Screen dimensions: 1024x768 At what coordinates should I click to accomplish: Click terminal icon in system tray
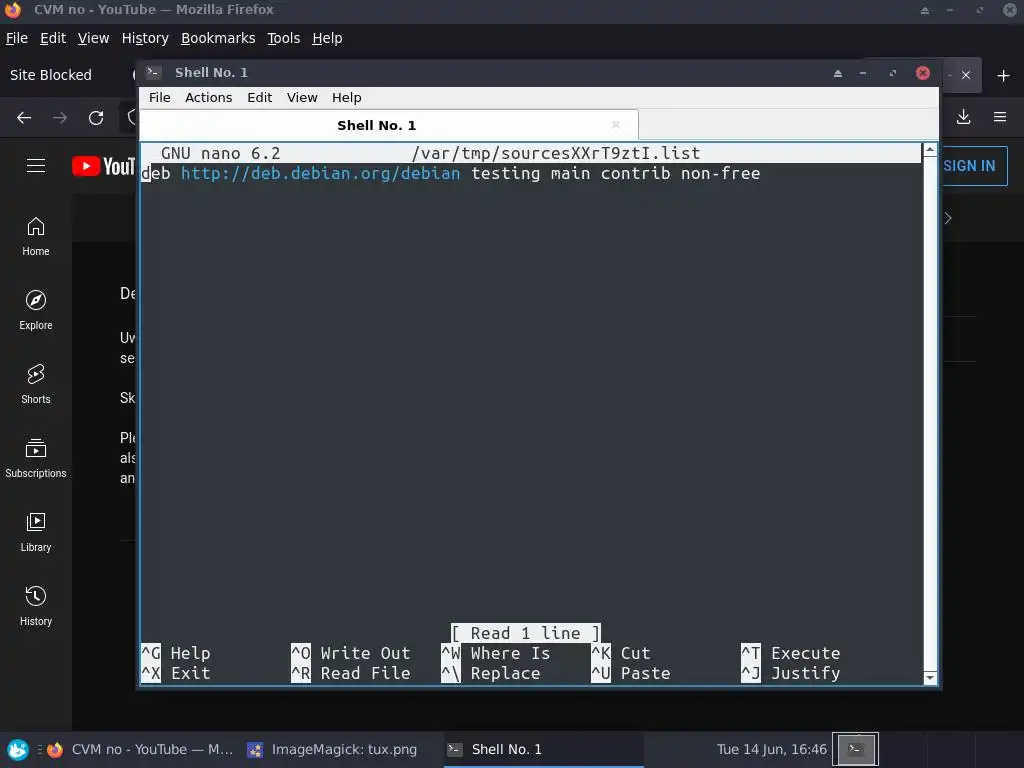tap(856, 749)
